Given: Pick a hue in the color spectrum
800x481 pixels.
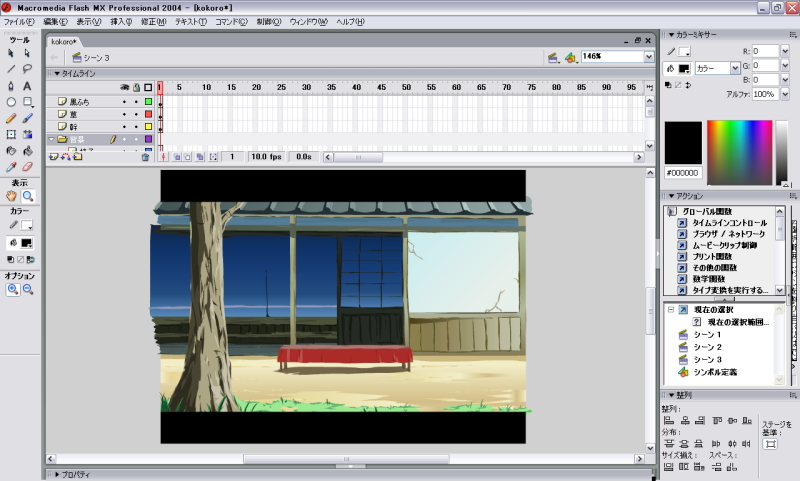Looking at the screenshot, I should 739,153.
